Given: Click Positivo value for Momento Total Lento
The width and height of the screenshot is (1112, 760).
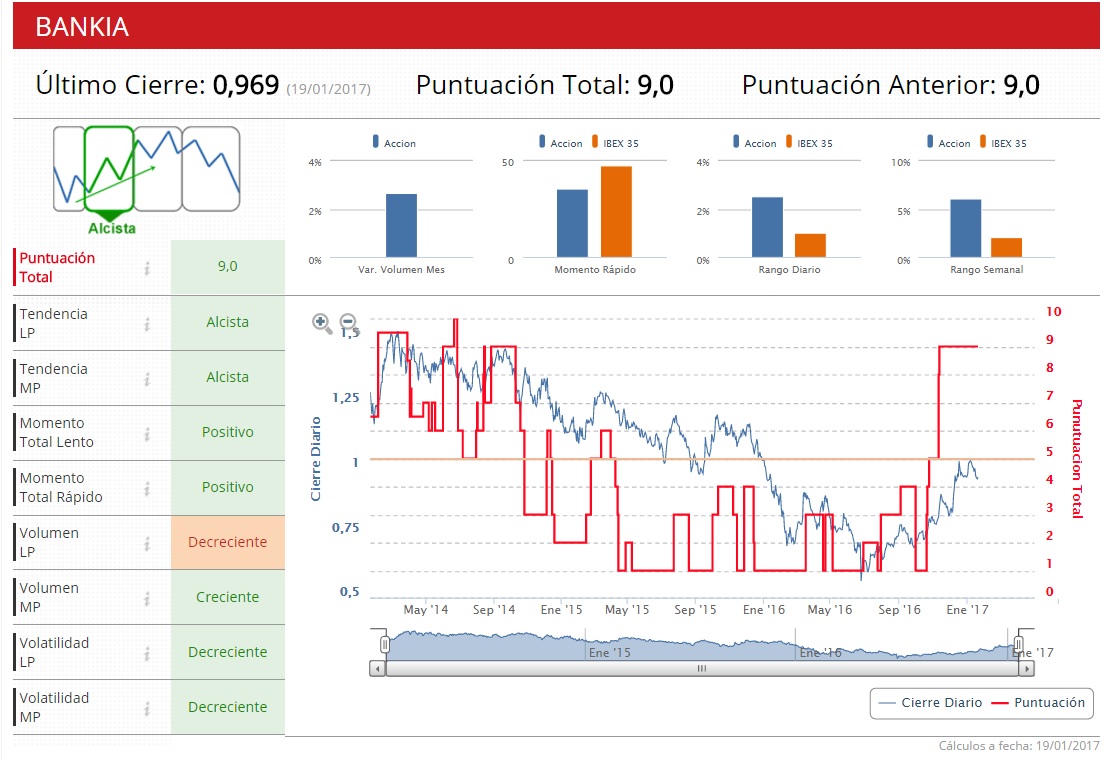Looking at the screenshot, I should click(x=228, y=432).
